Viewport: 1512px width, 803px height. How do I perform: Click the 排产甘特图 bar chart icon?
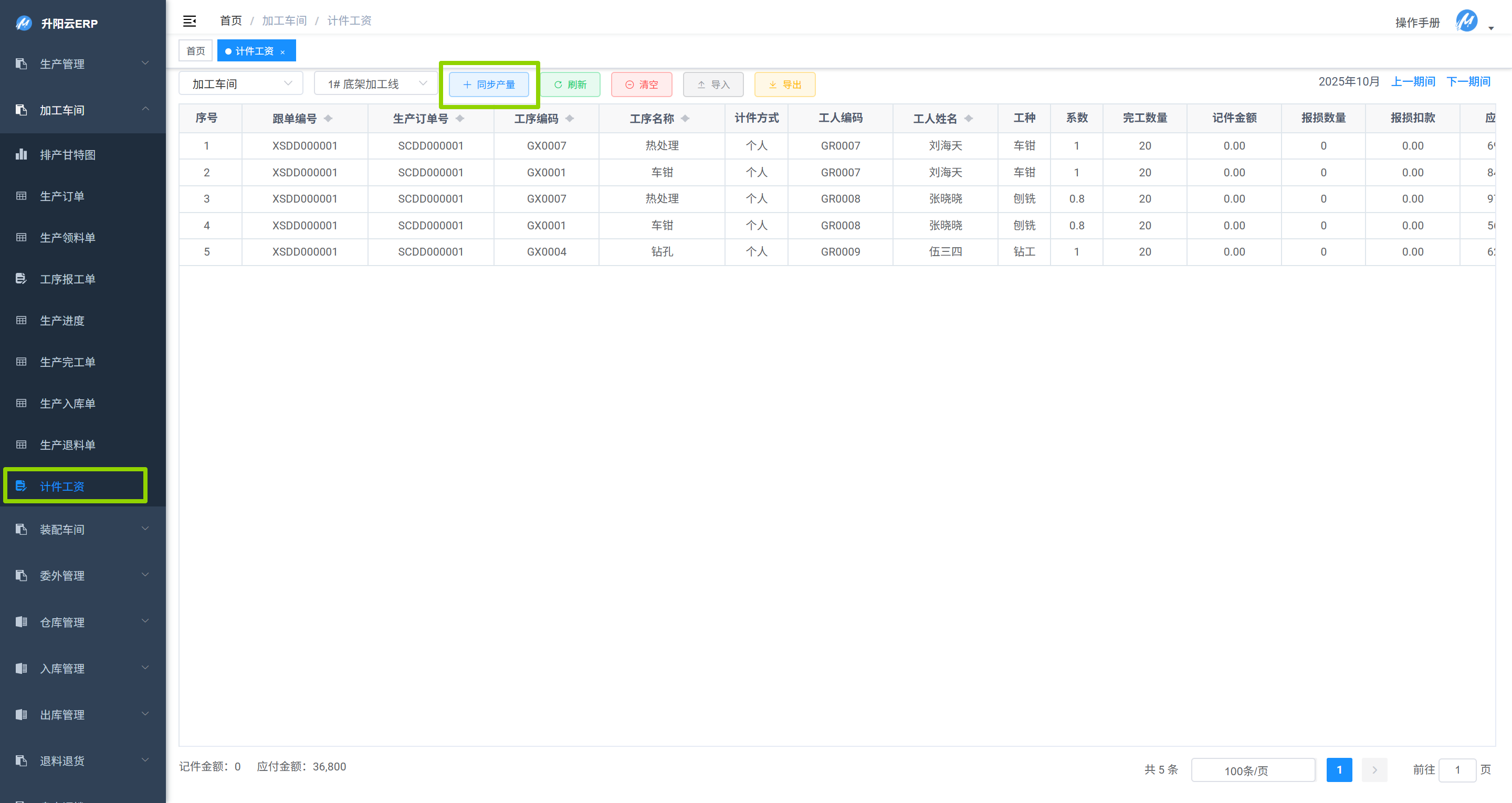[21, 154]
